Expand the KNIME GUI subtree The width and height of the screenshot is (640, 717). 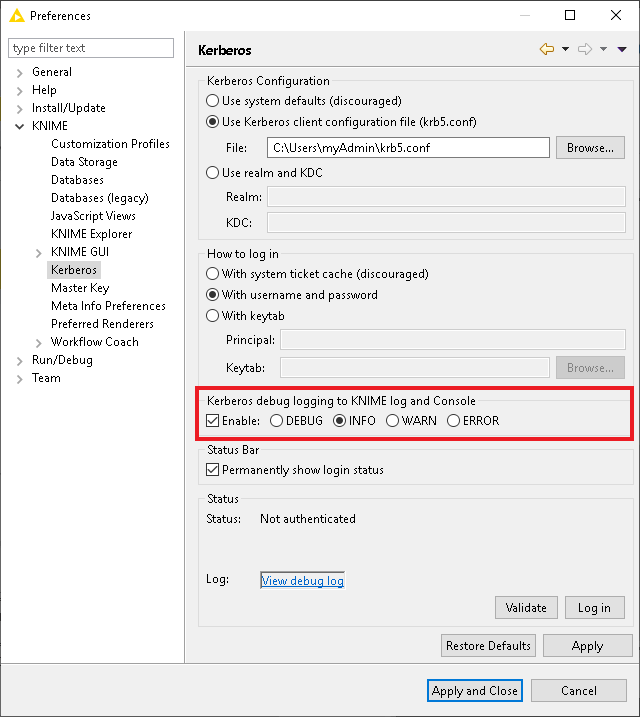click(38, 253)
